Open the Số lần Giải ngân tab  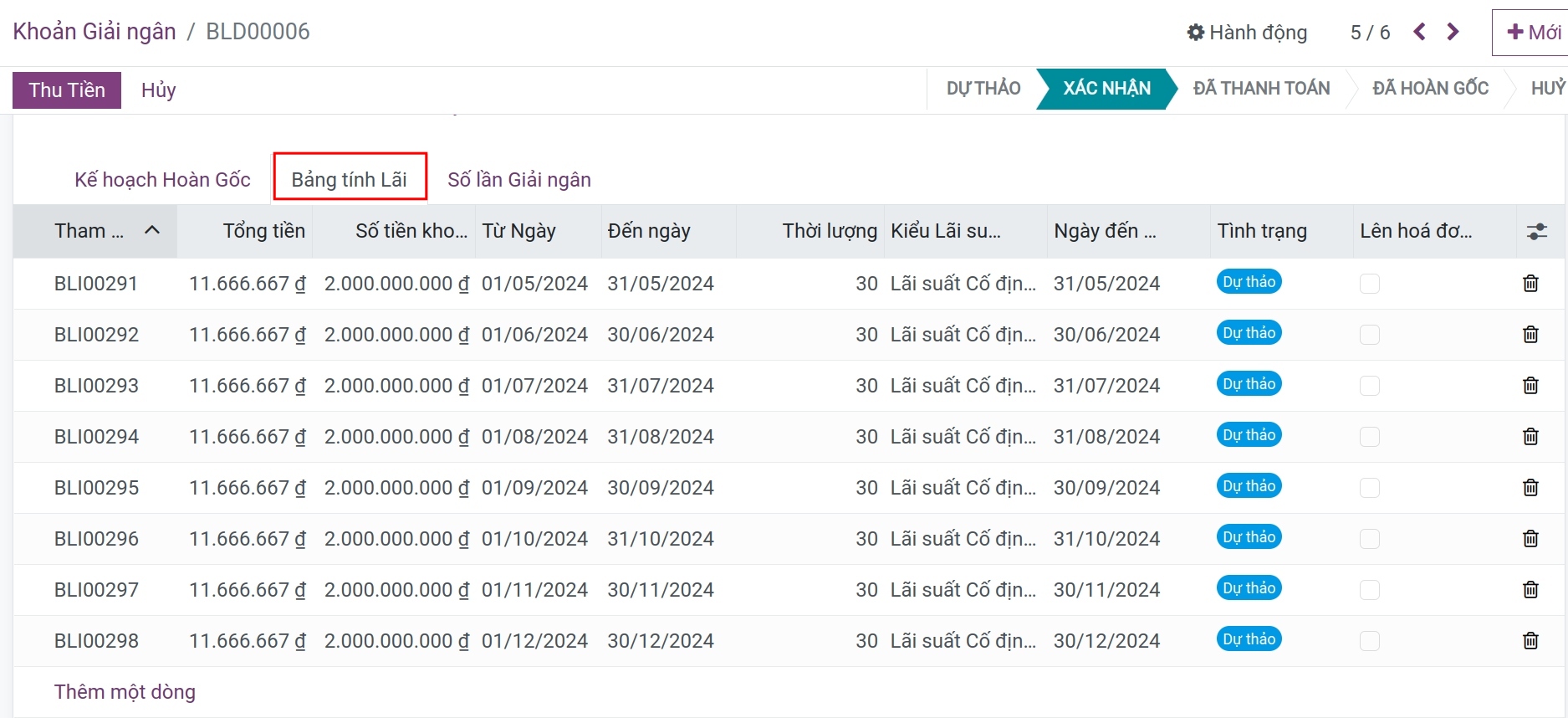519,180
